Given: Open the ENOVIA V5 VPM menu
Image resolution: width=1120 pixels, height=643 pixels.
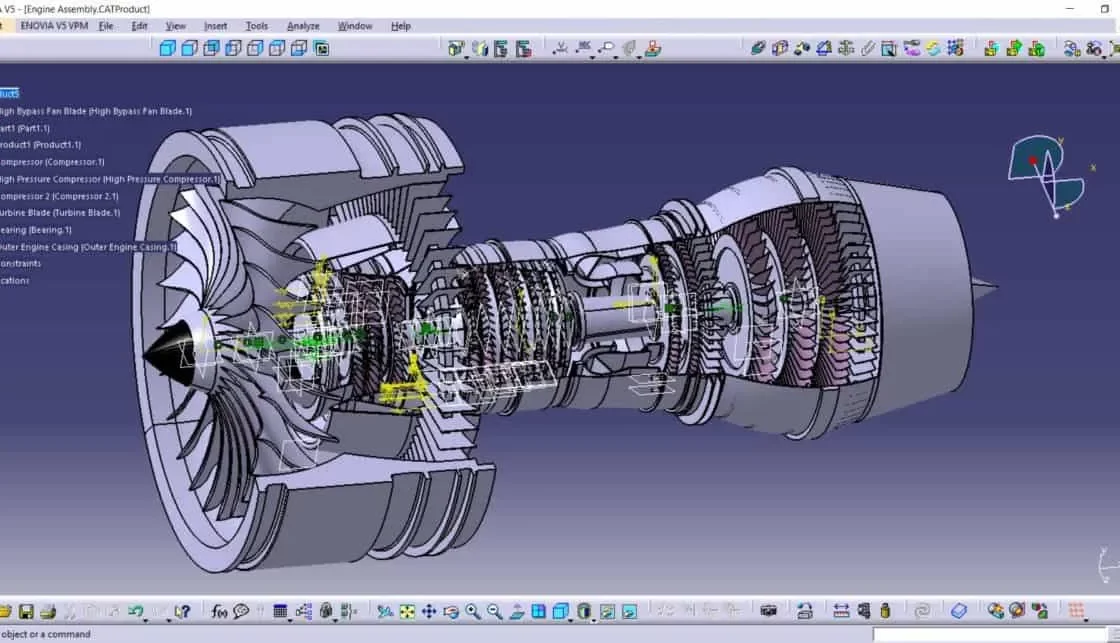Looking at the screenshot, I should point(54,26).
